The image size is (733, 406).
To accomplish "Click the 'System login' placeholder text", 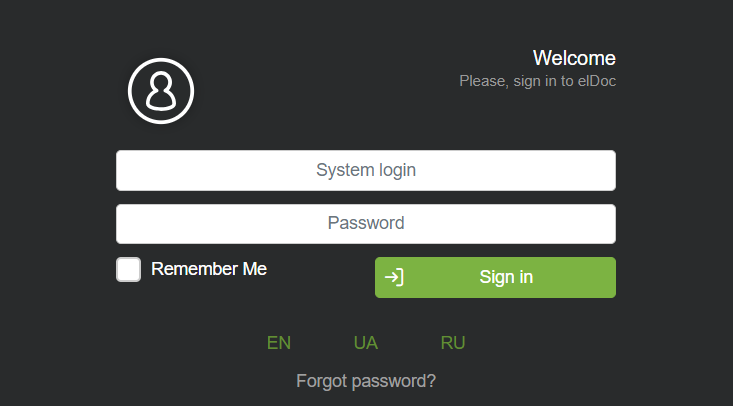I will pyautogui.click(x=366, y=170).
